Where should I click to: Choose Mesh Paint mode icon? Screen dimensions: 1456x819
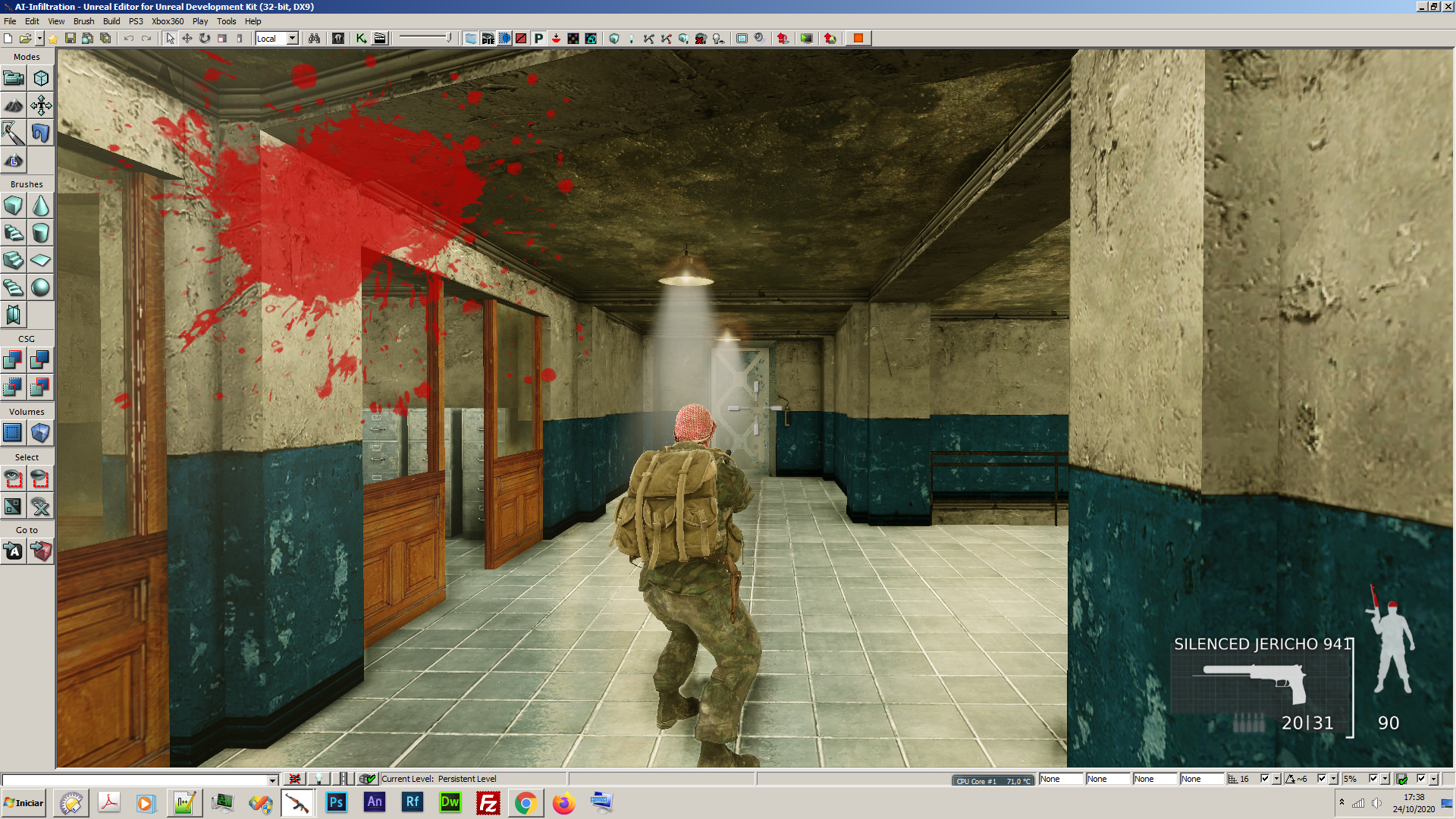click(x=14, y=133)
